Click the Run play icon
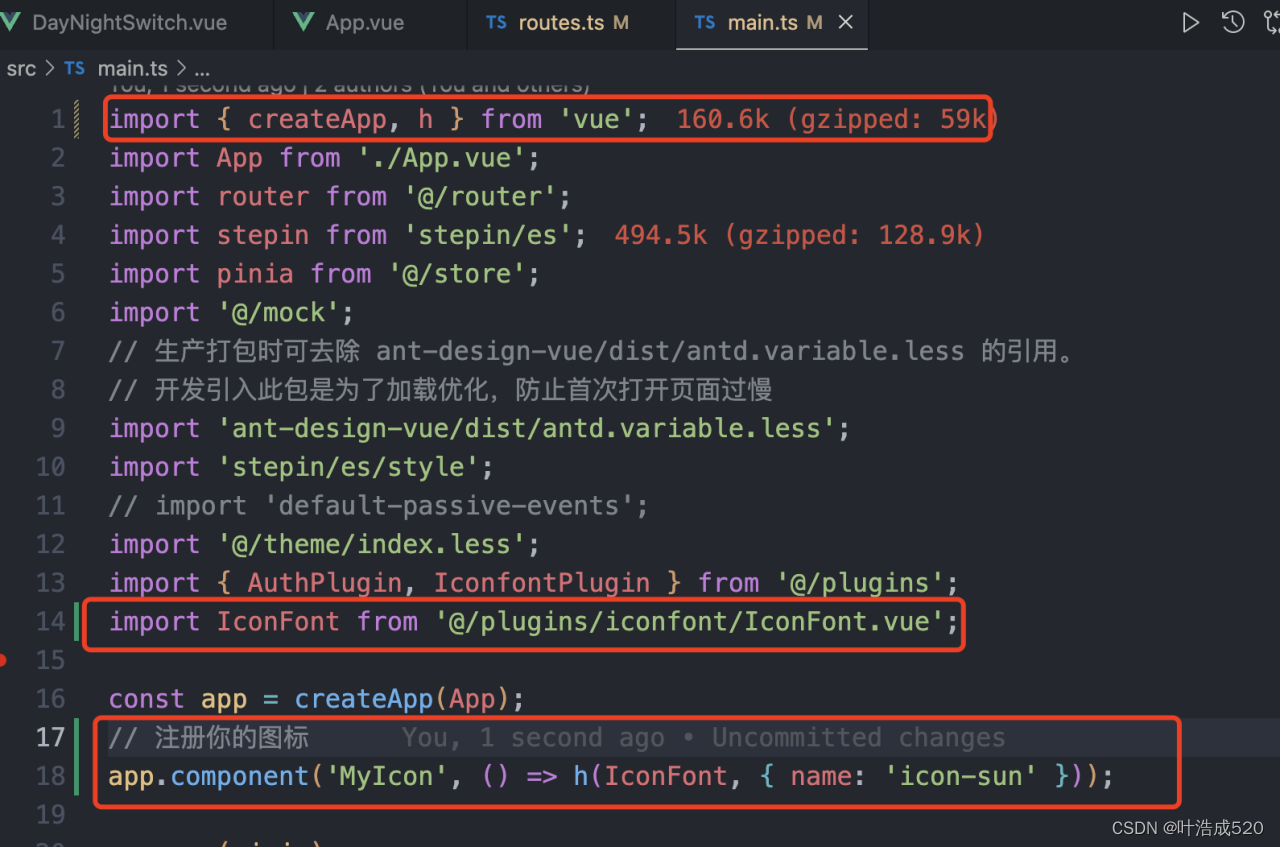 (1190, 22)
